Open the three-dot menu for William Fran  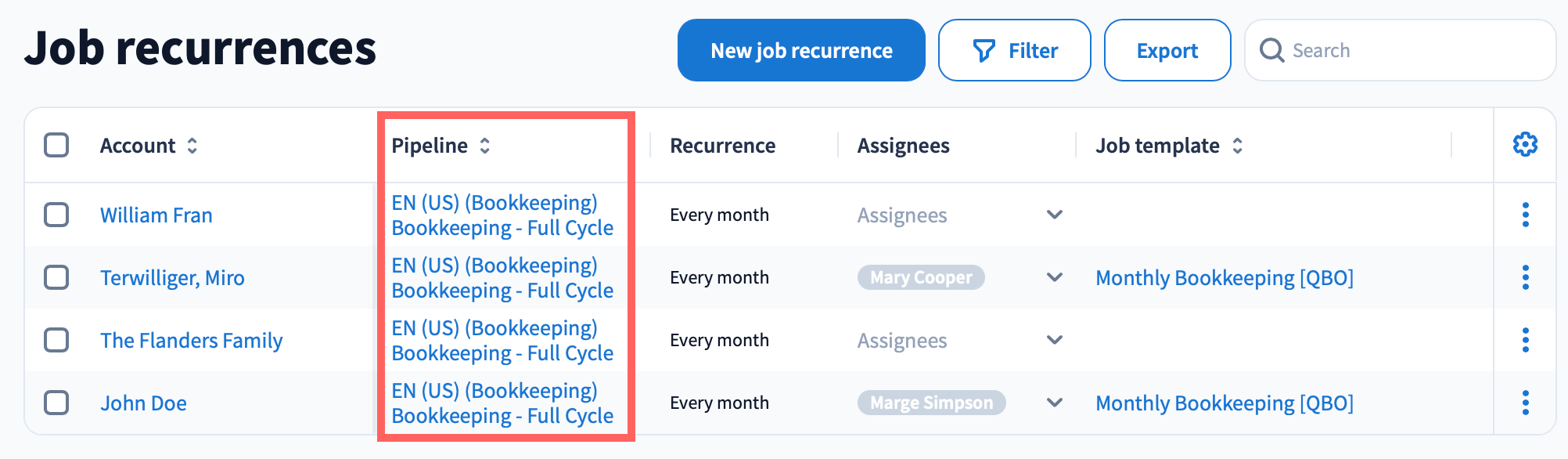pyautogui.click(x=1525, y=215)
